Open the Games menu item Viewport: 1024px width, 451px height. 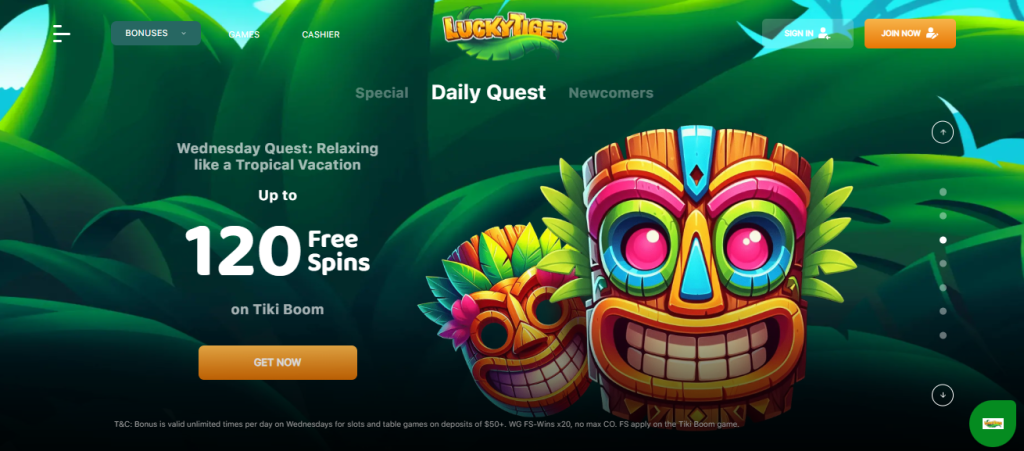pos(244,35)
